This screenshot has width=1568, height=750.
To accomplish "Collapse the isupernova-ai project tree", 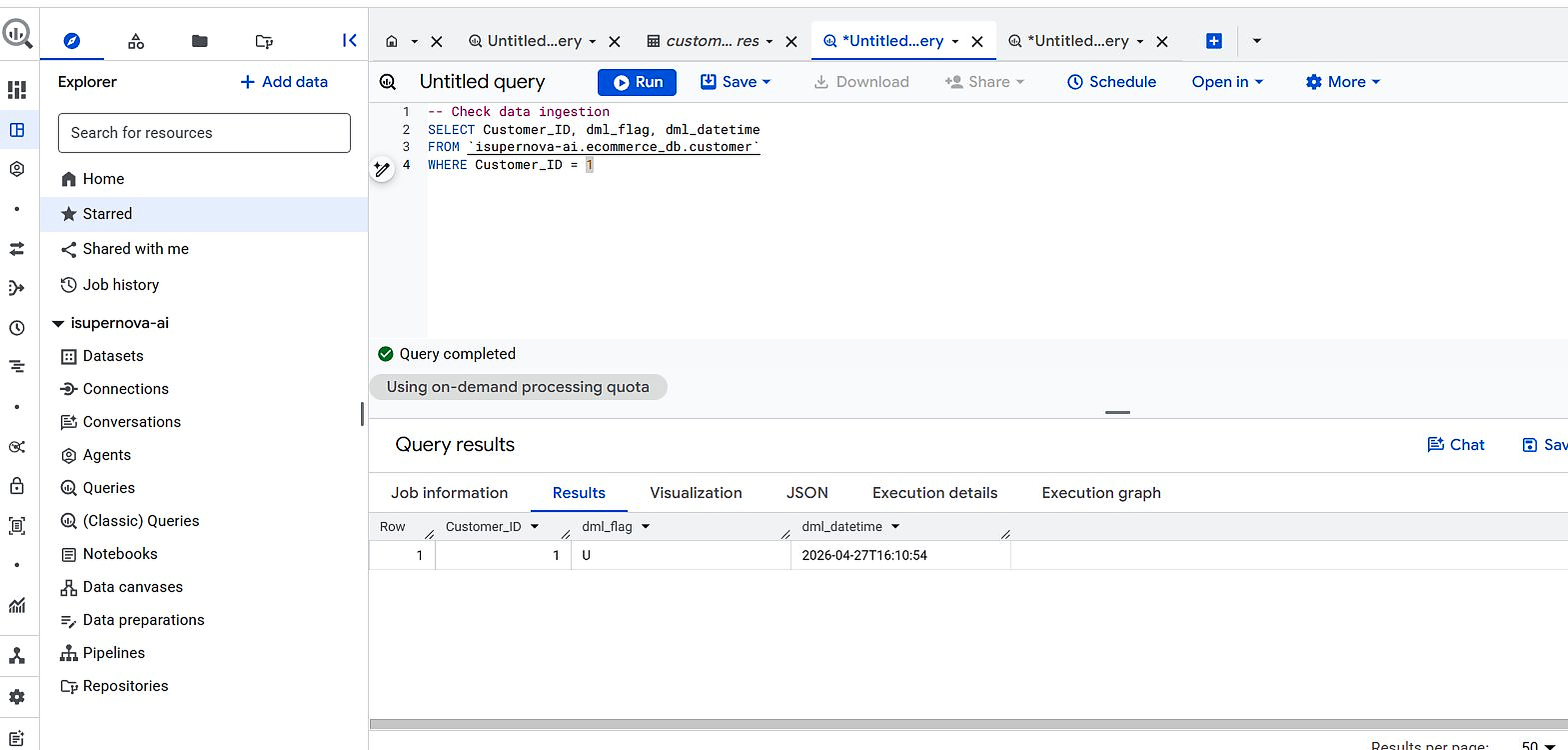I will [58, 323].
